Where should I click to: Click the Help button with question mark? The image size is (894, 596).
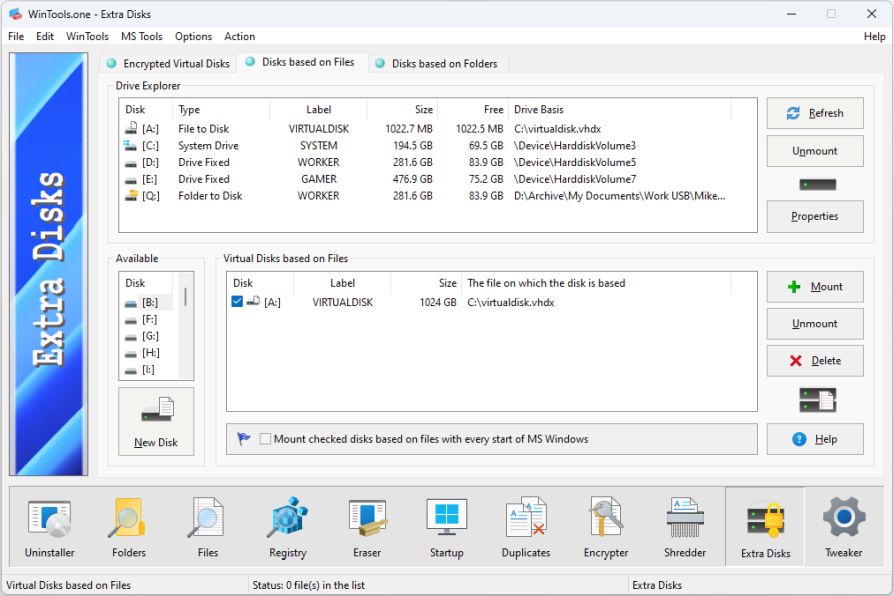(815, 439)
